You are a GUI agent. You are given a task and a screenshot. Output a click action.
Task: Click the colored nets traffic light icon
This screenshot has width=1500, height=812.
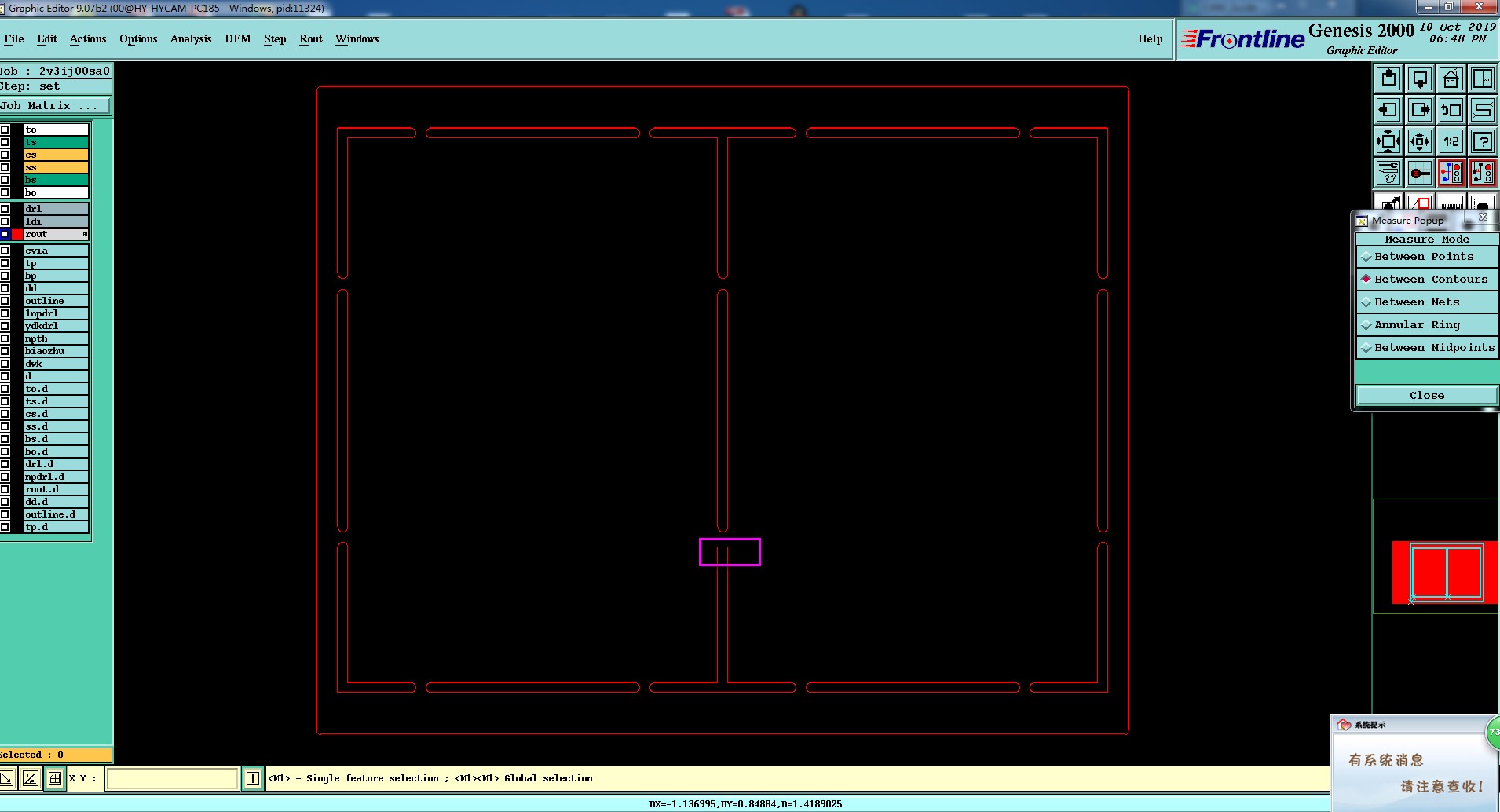[x=1451, y=173]
